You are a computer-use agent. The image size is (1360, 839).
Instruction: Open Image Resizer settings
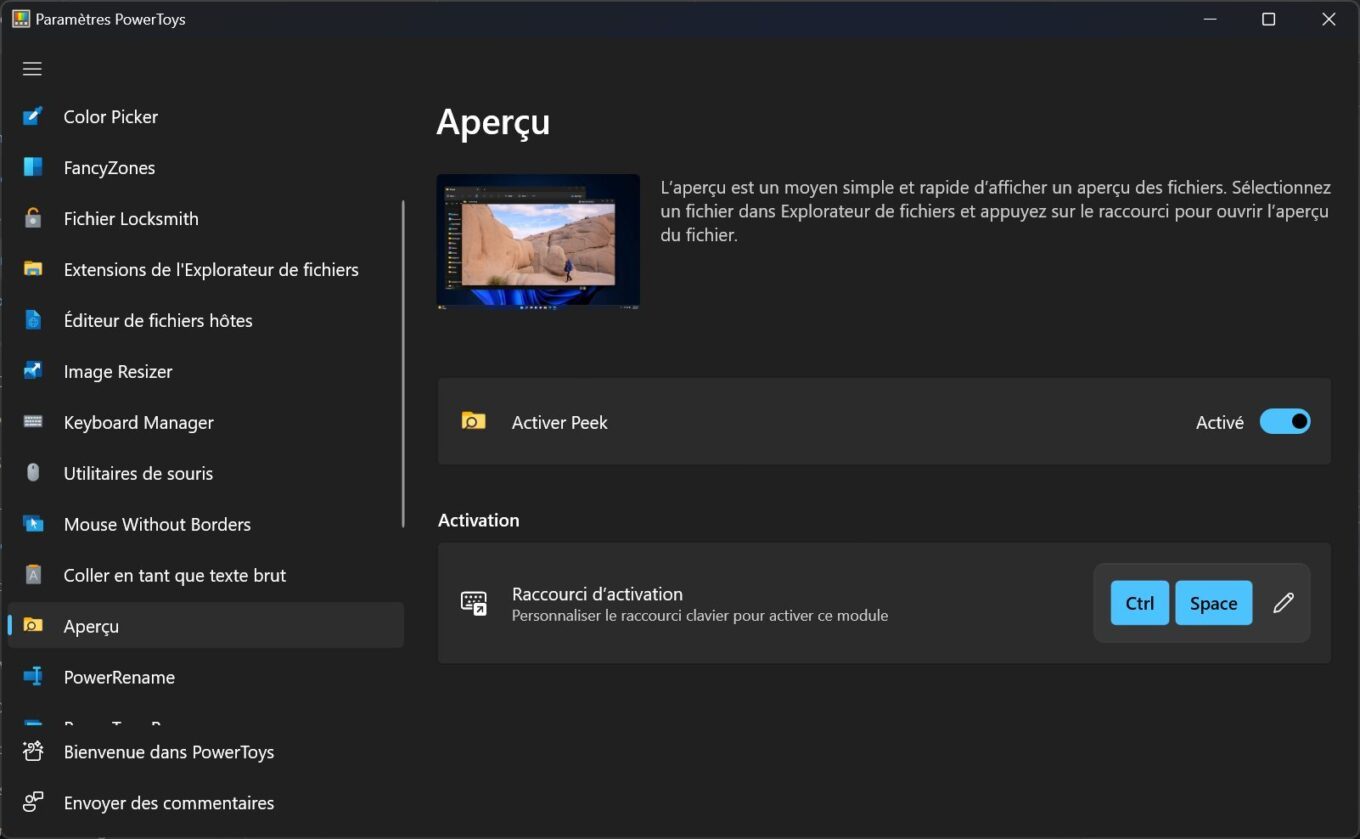(x=206, y=372)
